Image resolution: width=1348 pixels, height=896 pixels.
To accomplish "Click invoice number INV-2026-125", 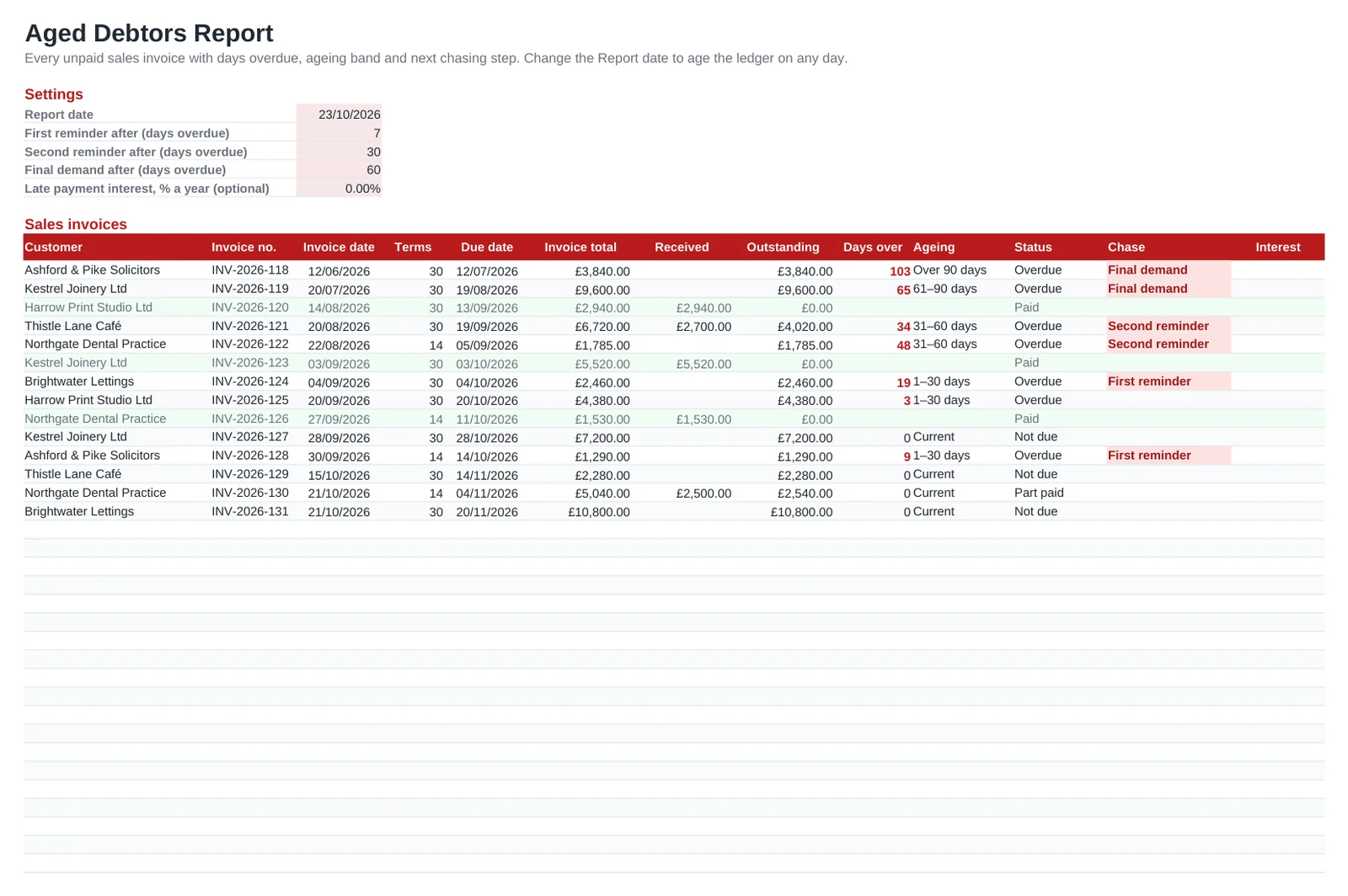I will (250, 400).
